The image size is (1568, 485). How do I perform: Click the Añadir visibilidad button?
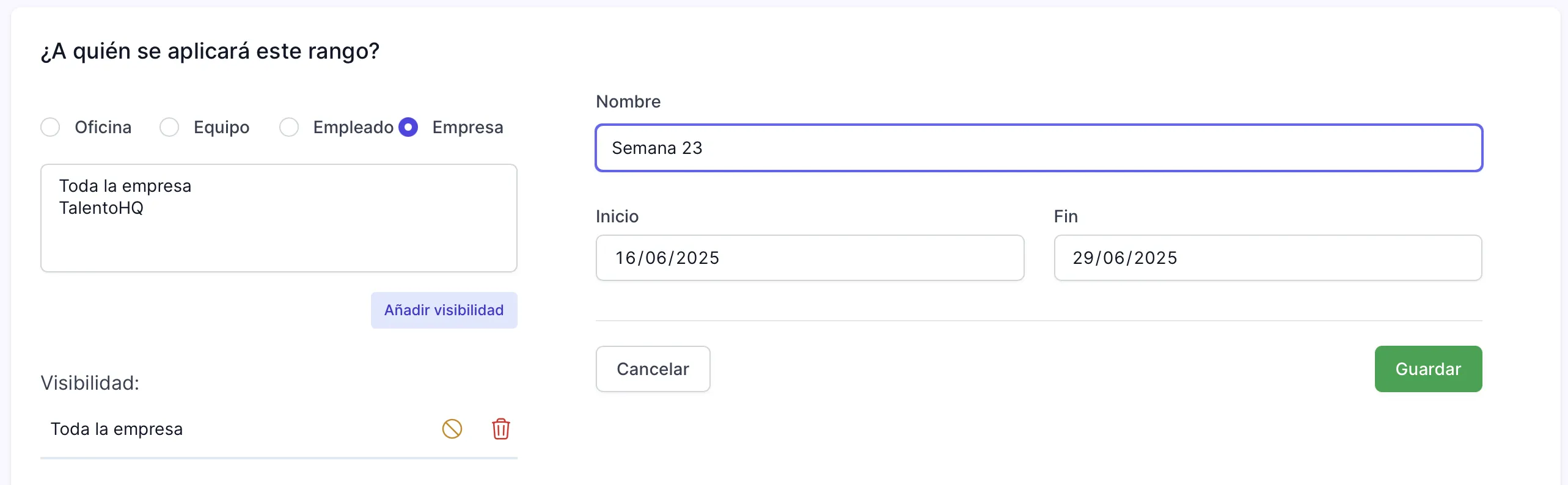point(444,310)
